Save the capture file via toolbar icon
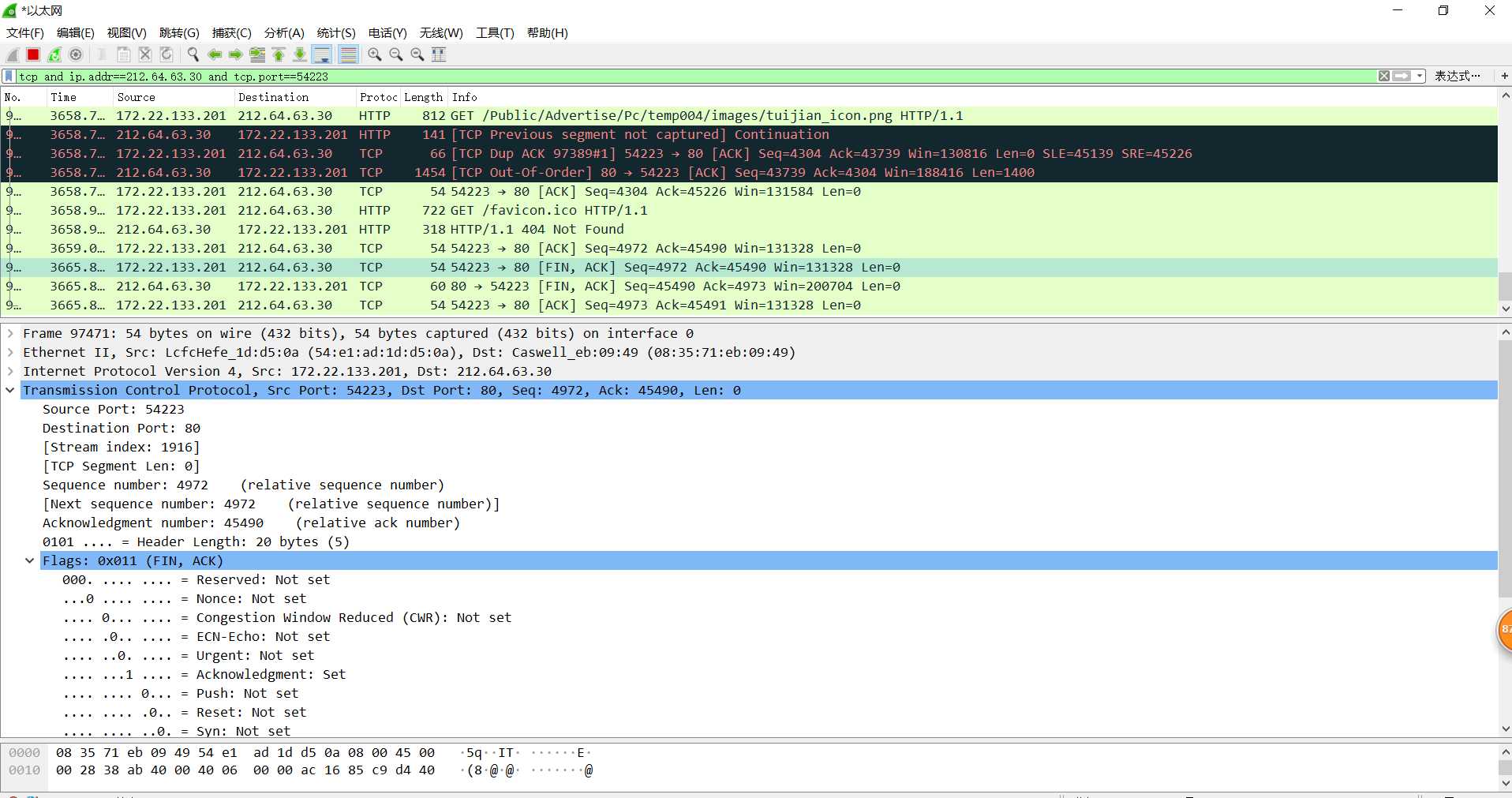This screenshot has width=1512, height=798. (123, 54)
